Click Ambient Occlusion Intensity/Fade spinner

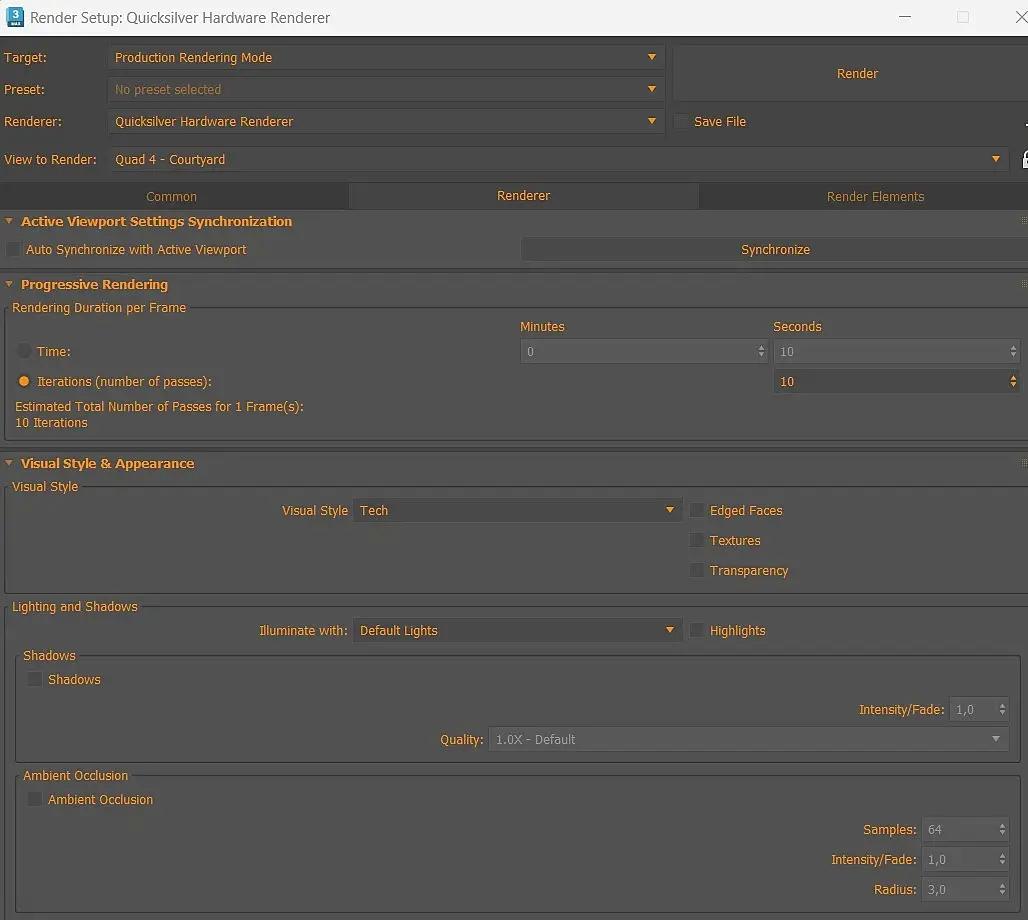point(1002,860)
